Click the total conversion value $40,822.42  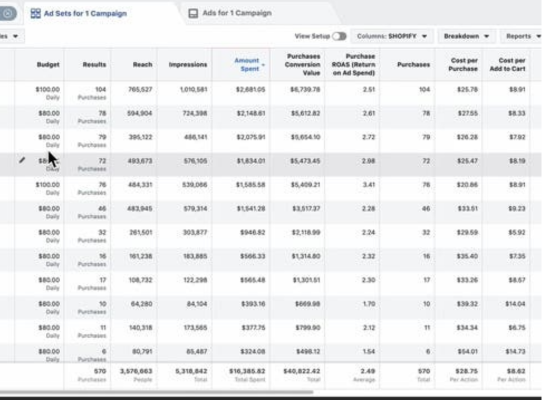pyautogui.click(x=302, y=371)
